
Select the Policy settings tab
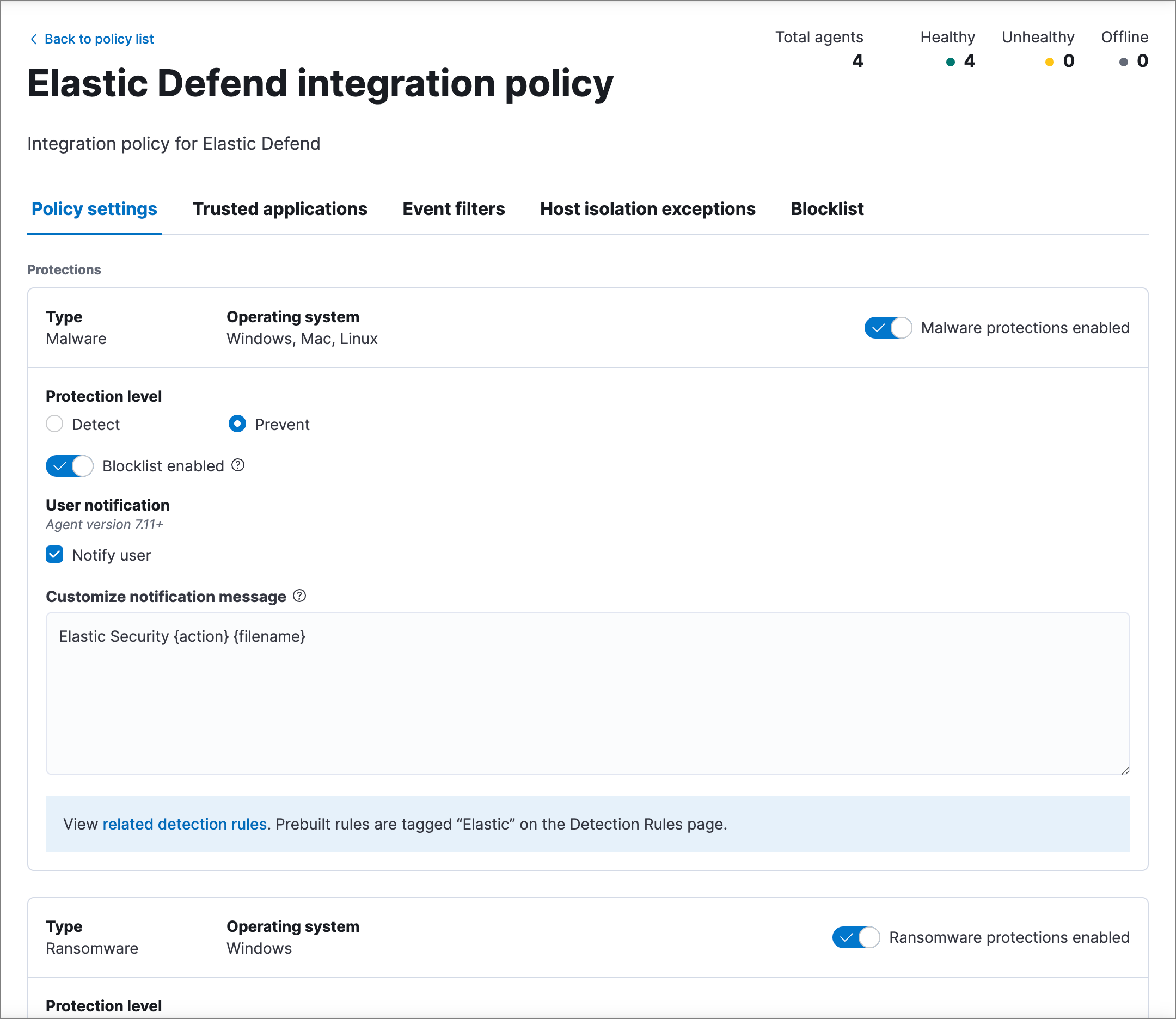[94, 208]
